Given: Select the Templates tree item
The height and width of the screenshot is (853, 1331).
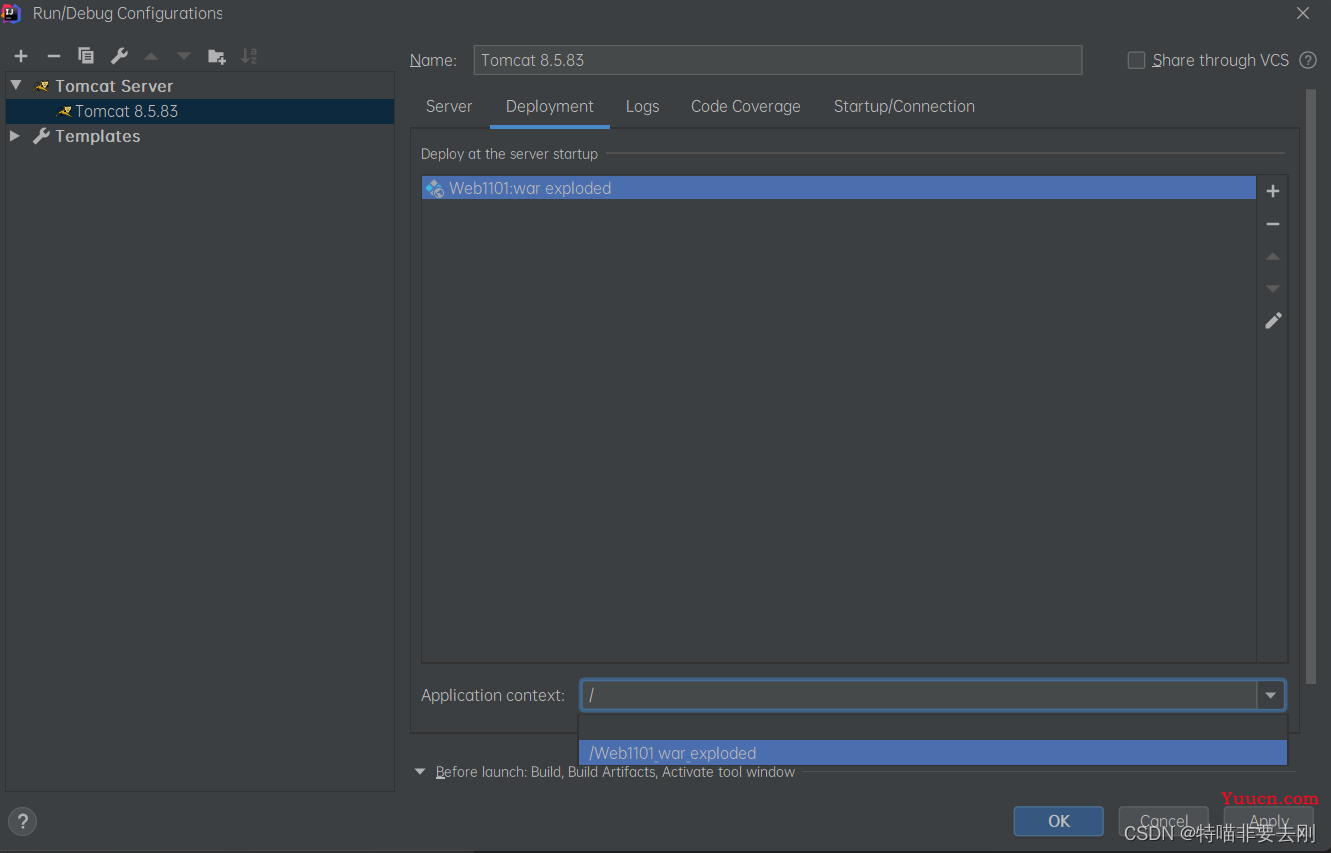Looking at the screenshot, I should pos(98,136).
